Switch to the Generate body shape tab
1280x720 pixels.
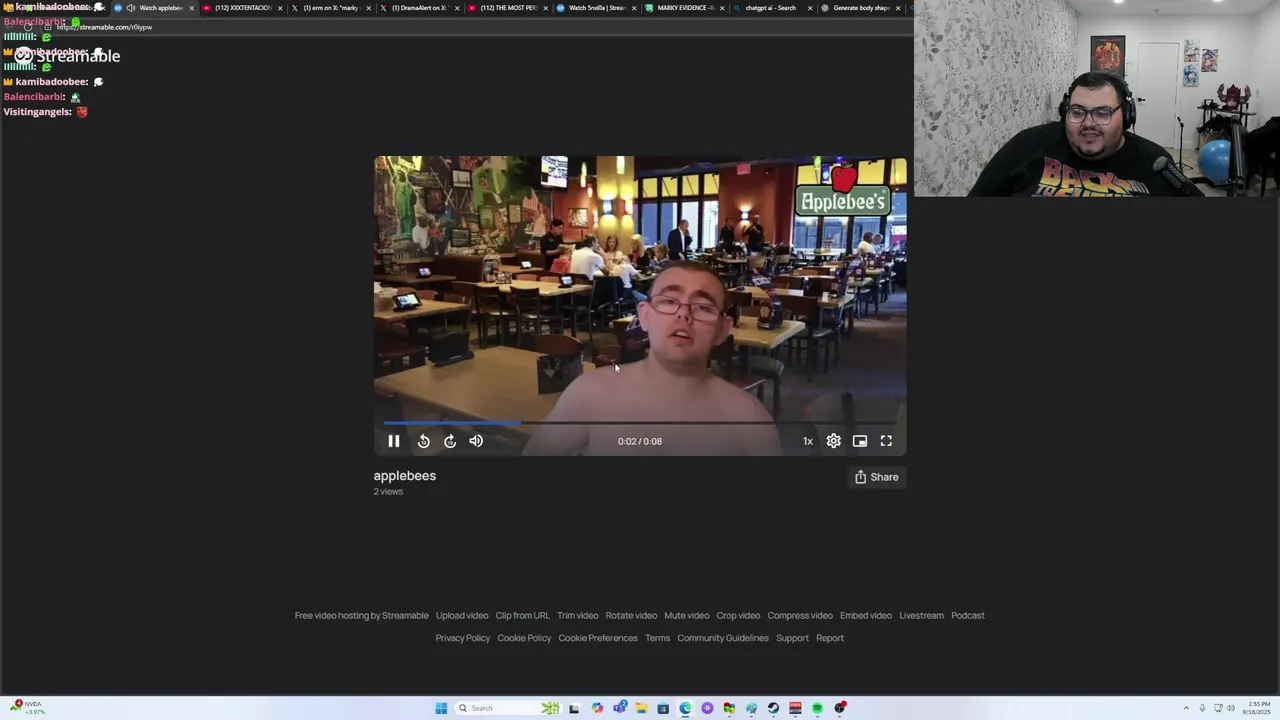pyautogui.click(x=859, y=8)
